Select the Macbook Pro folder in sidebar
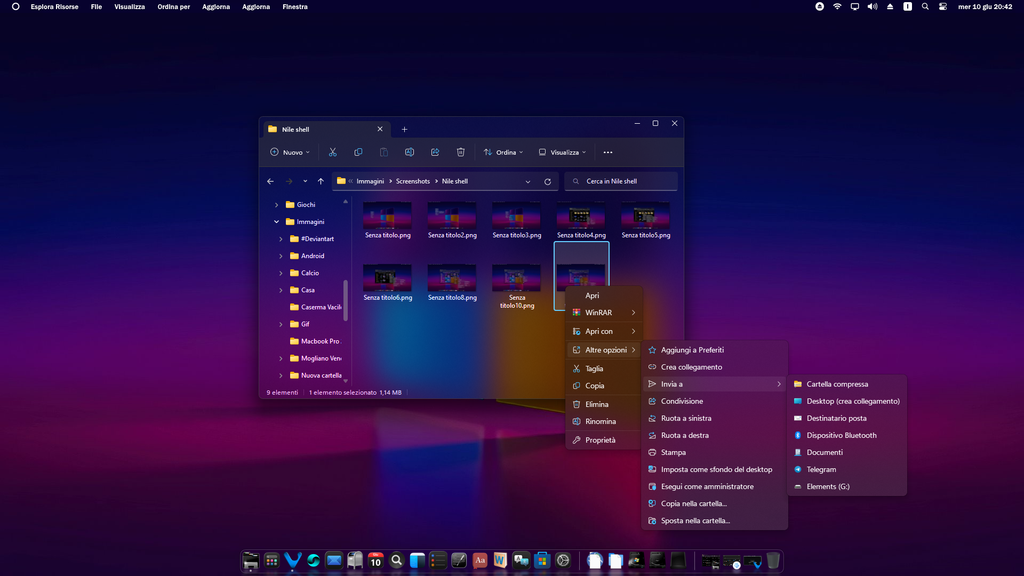This screenshot has height=576, width=1024. (x=315, y=341)
